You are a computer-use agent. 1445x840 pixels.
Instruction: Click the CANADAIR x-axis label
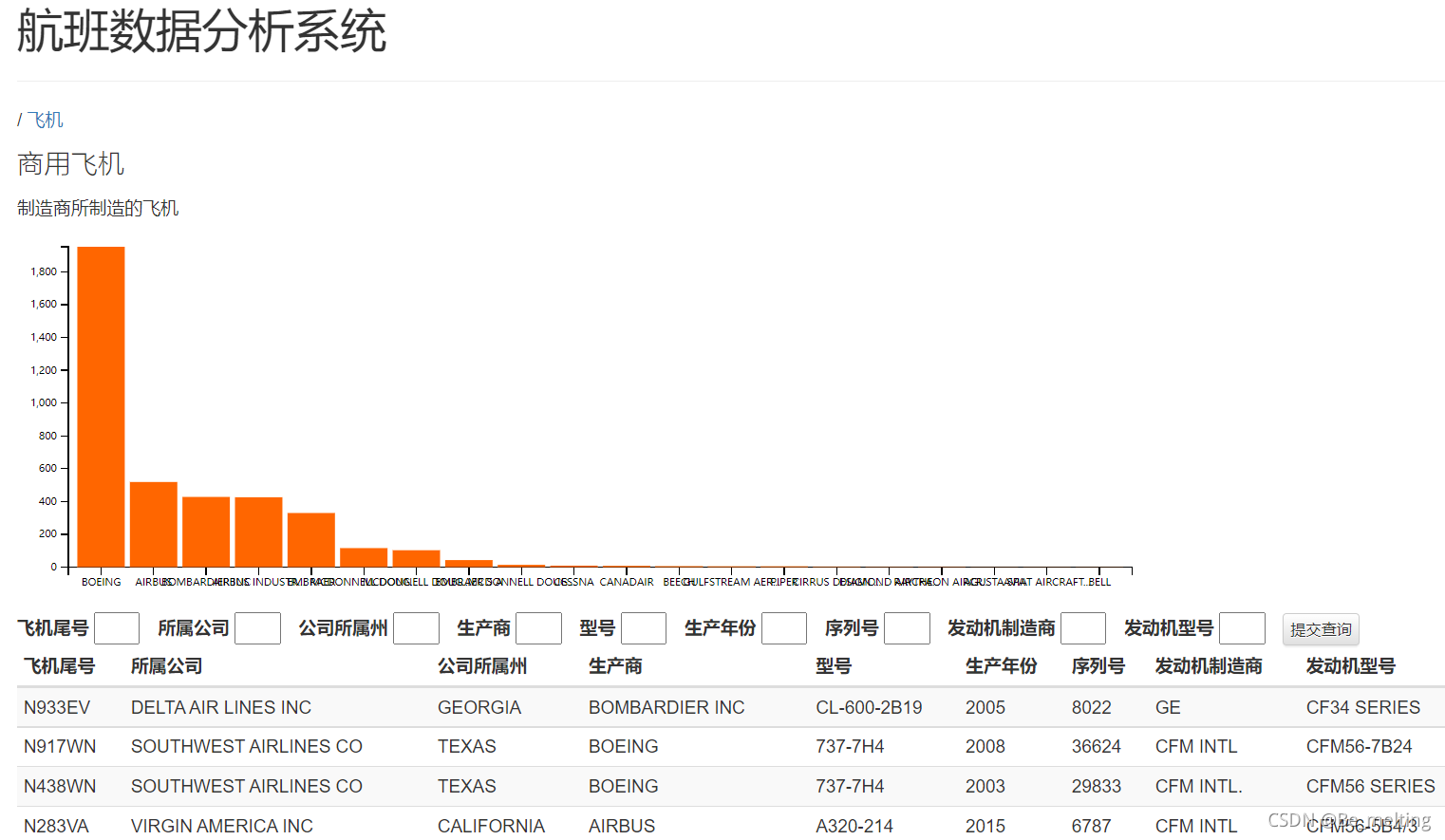[627, 582]
